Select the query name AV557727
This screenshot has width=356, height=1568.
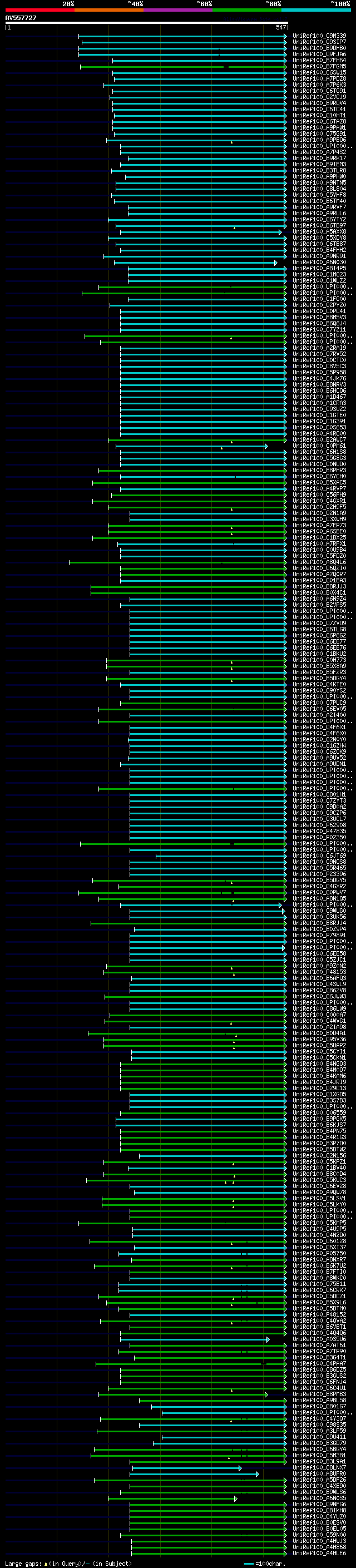21,18
